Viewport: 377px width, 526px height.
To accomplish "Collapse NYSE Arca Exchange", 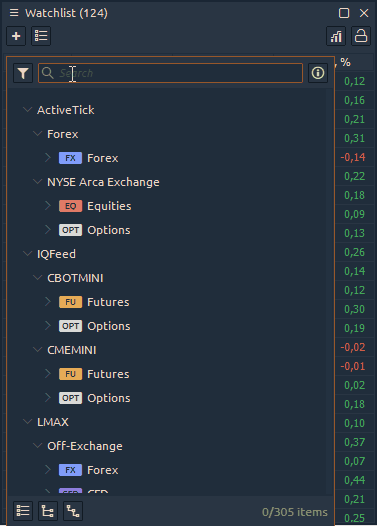I will (37, 182).
